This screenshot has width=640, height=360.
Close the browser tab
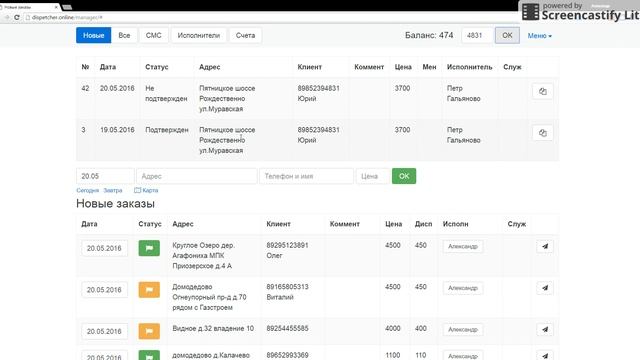click(x=56, y=7)
